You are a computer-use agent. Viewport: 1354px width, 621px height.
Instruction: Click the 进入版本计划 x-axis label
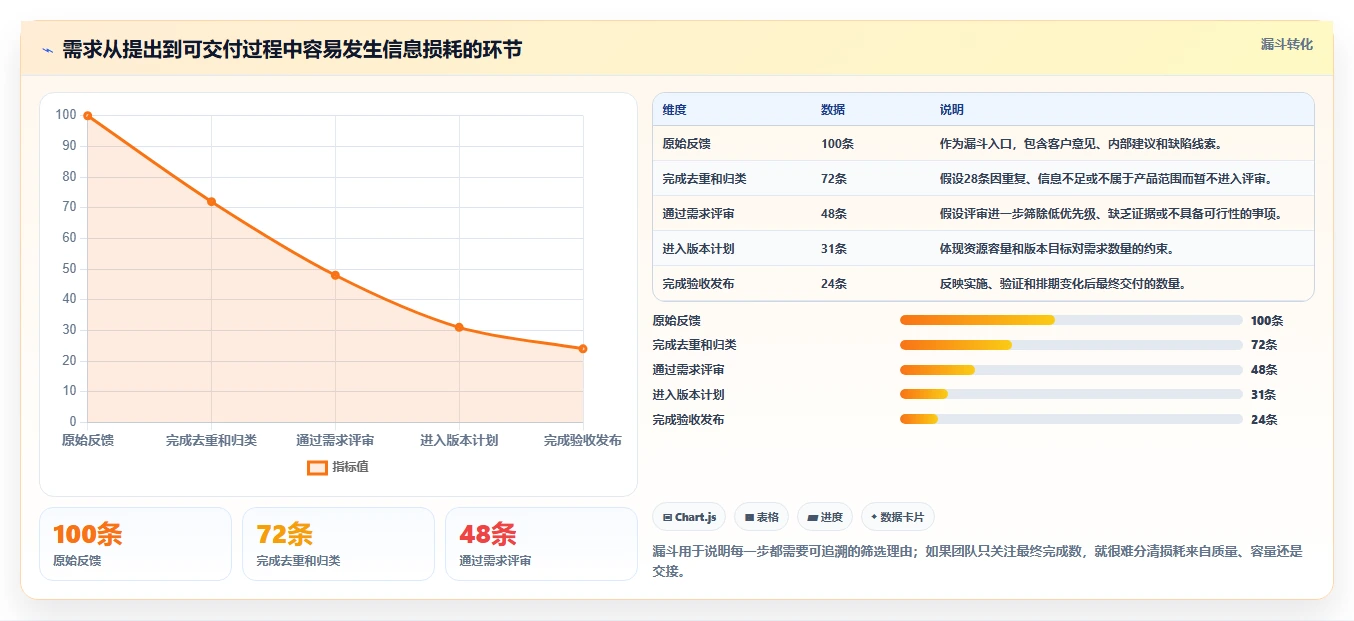[459, 440]
